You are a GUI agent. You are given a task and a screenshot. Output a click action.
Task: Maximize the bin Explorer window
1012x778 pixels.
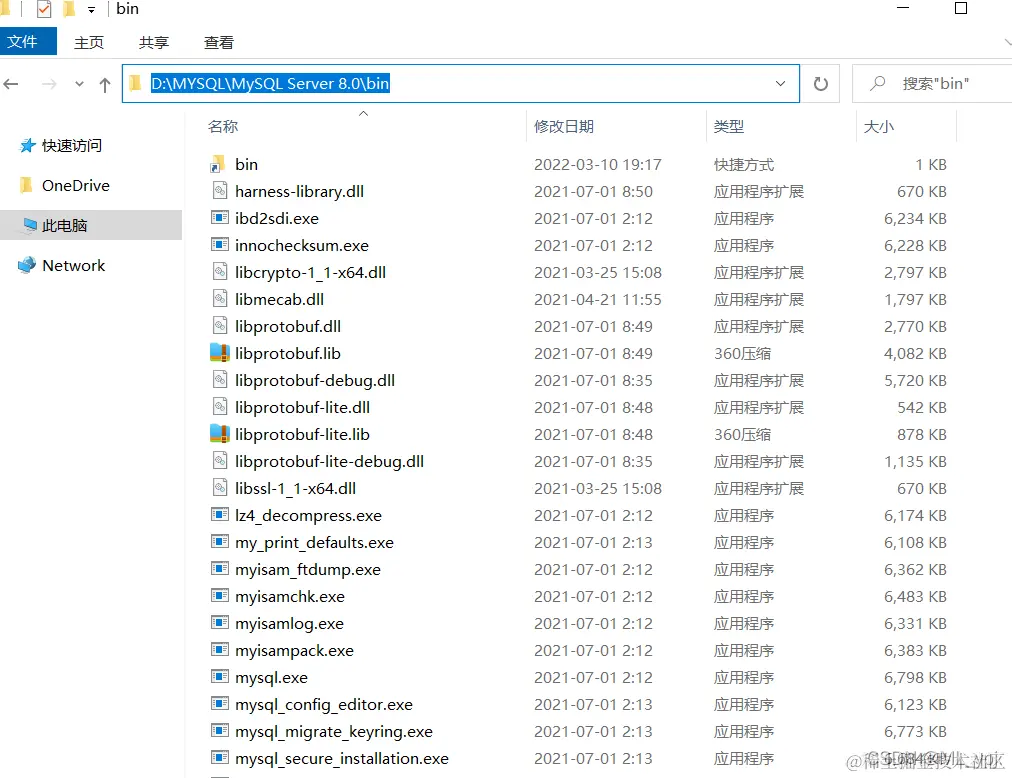click(960, 8)
